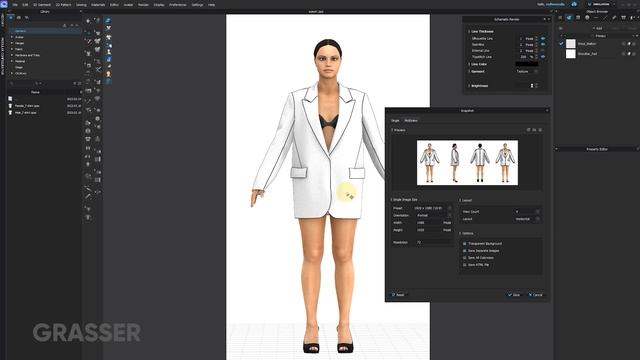The width and height of the screenshot is (640, 360).
Task: Toggle the Save All Colorways checkbox
Action: point(464,258)
